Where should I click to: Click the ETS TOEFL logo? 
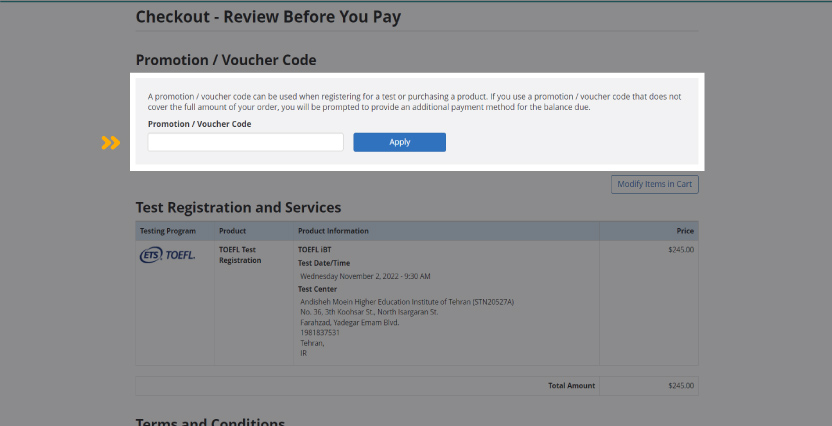[x=167, y=255]
